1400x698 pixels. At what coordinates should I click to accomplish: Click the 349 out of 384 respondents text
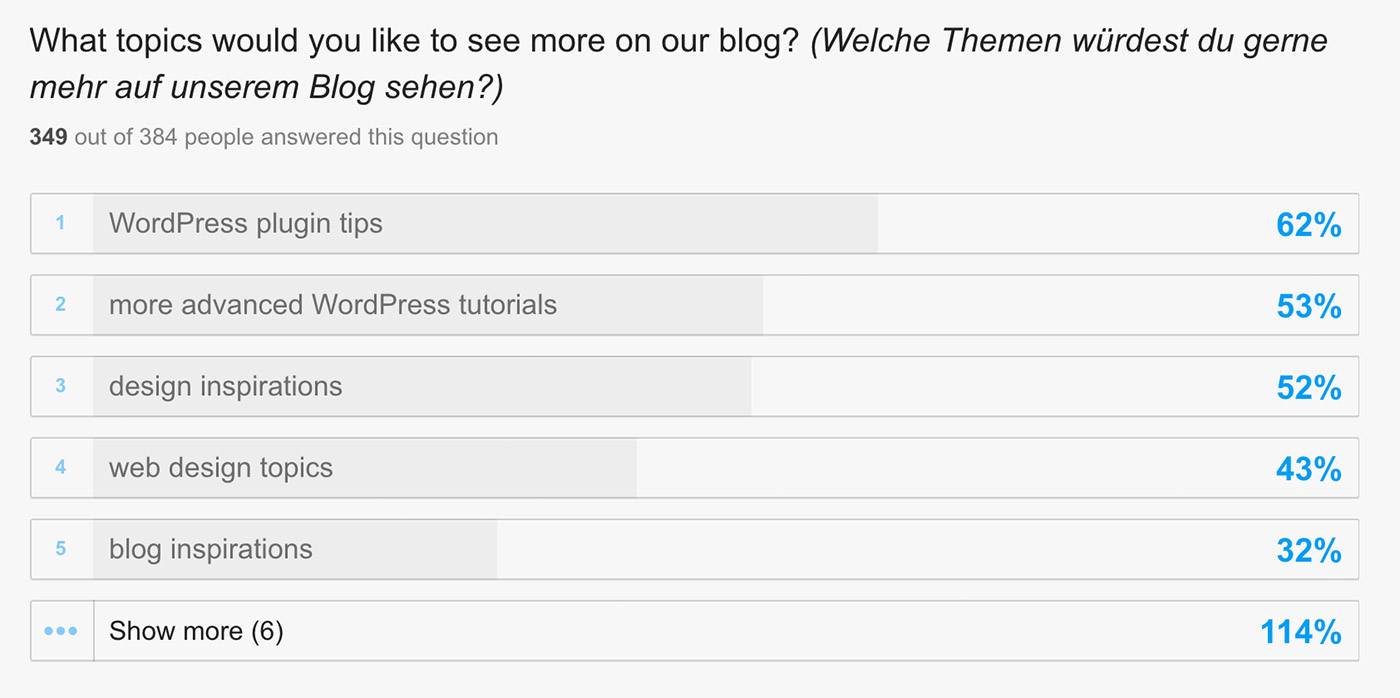[x=264, y=137]
